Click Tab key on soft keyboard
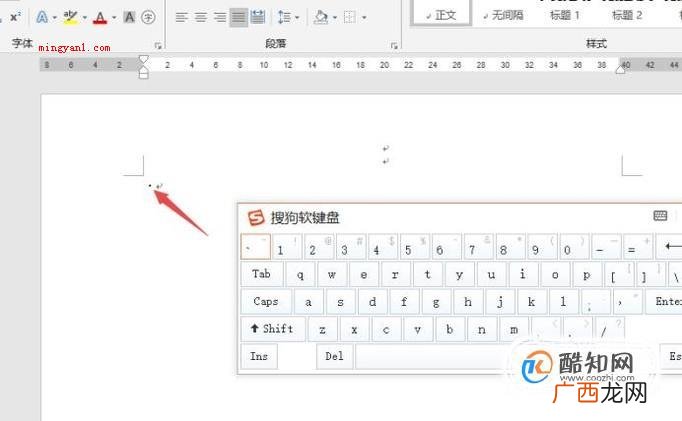Screen dimensions: 682x421 pos(262,274)
